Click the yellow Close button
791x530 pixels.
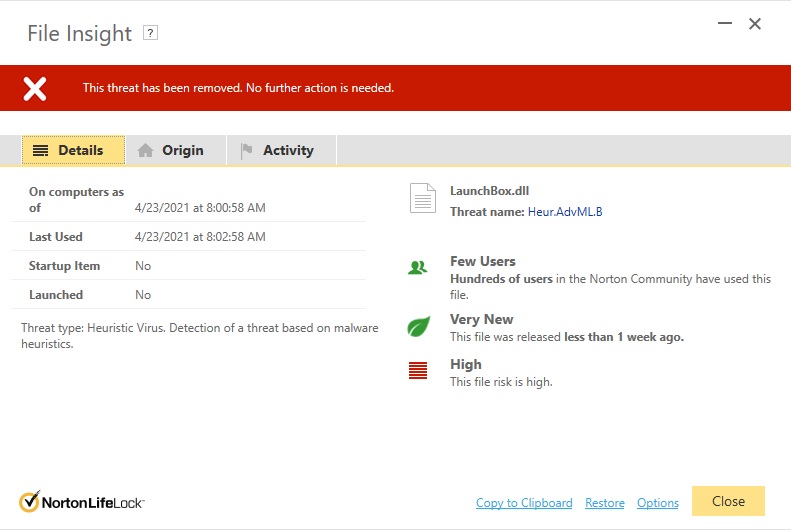pos(728,501)
